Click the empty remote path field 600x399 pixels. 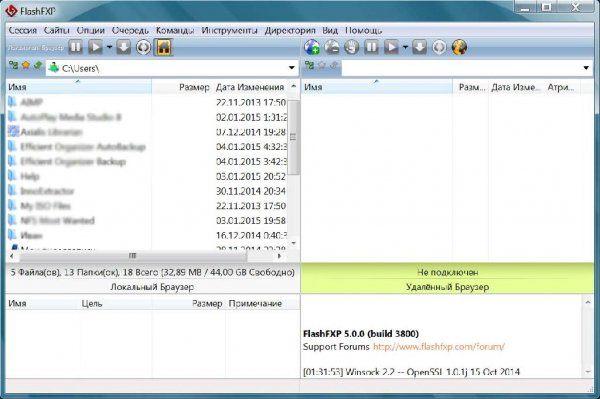467,68
